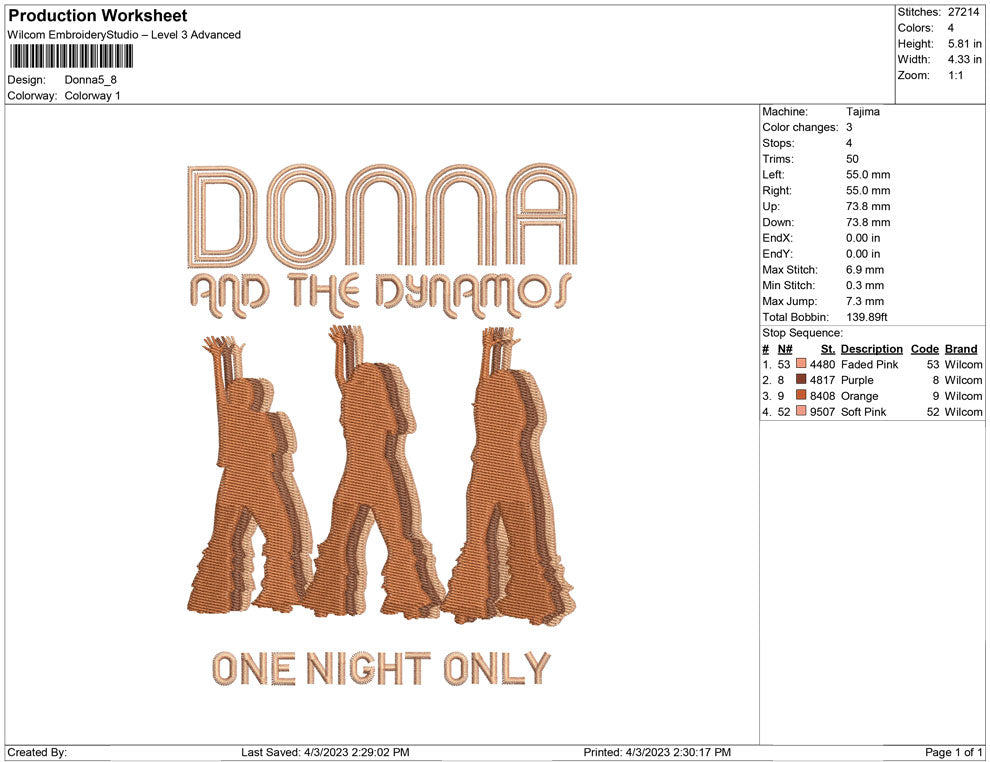Click the Wilcom EmbroideryStudio subtitle text
Screen dimensions: 990x762
(x=124, y=35)
